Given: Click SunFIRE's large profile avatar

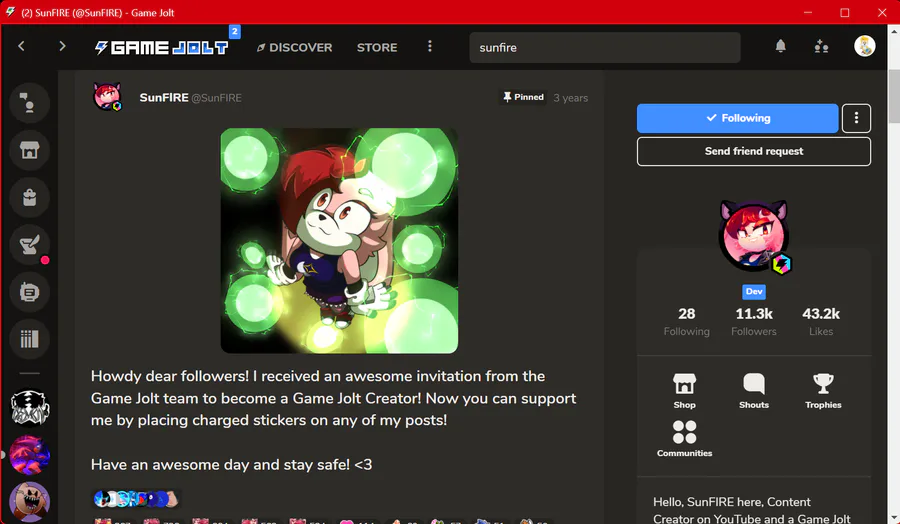Looking at the screenshot, I should pos(754,235).
